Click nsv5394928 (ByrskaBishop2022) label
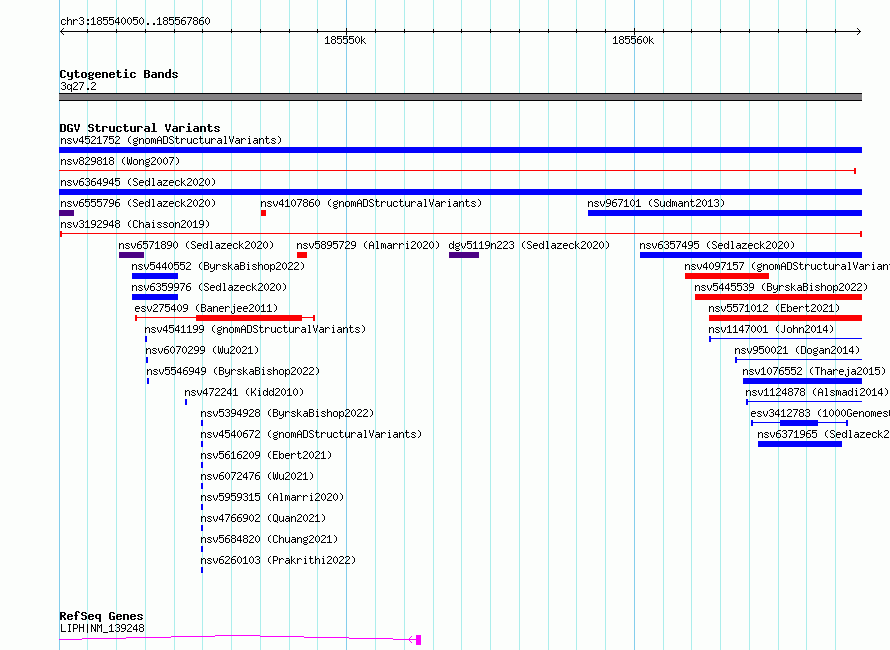890x650 pixels. [x=287, y=413]
